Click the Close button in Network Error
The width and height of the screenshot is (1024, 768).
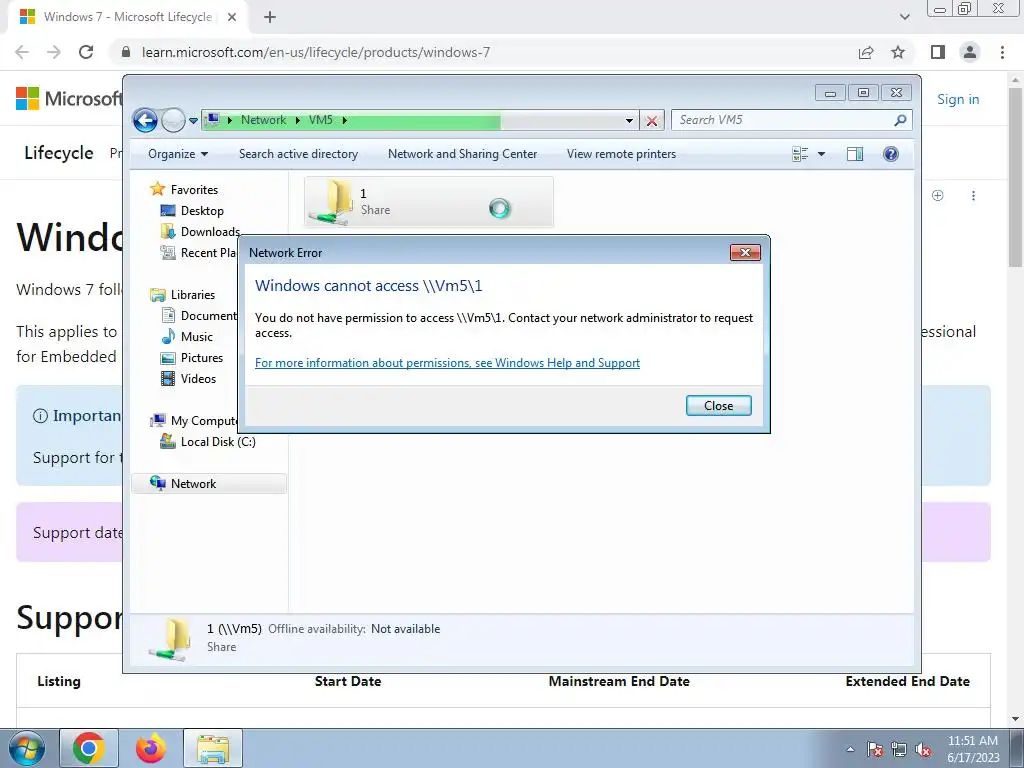click(718, 406)
